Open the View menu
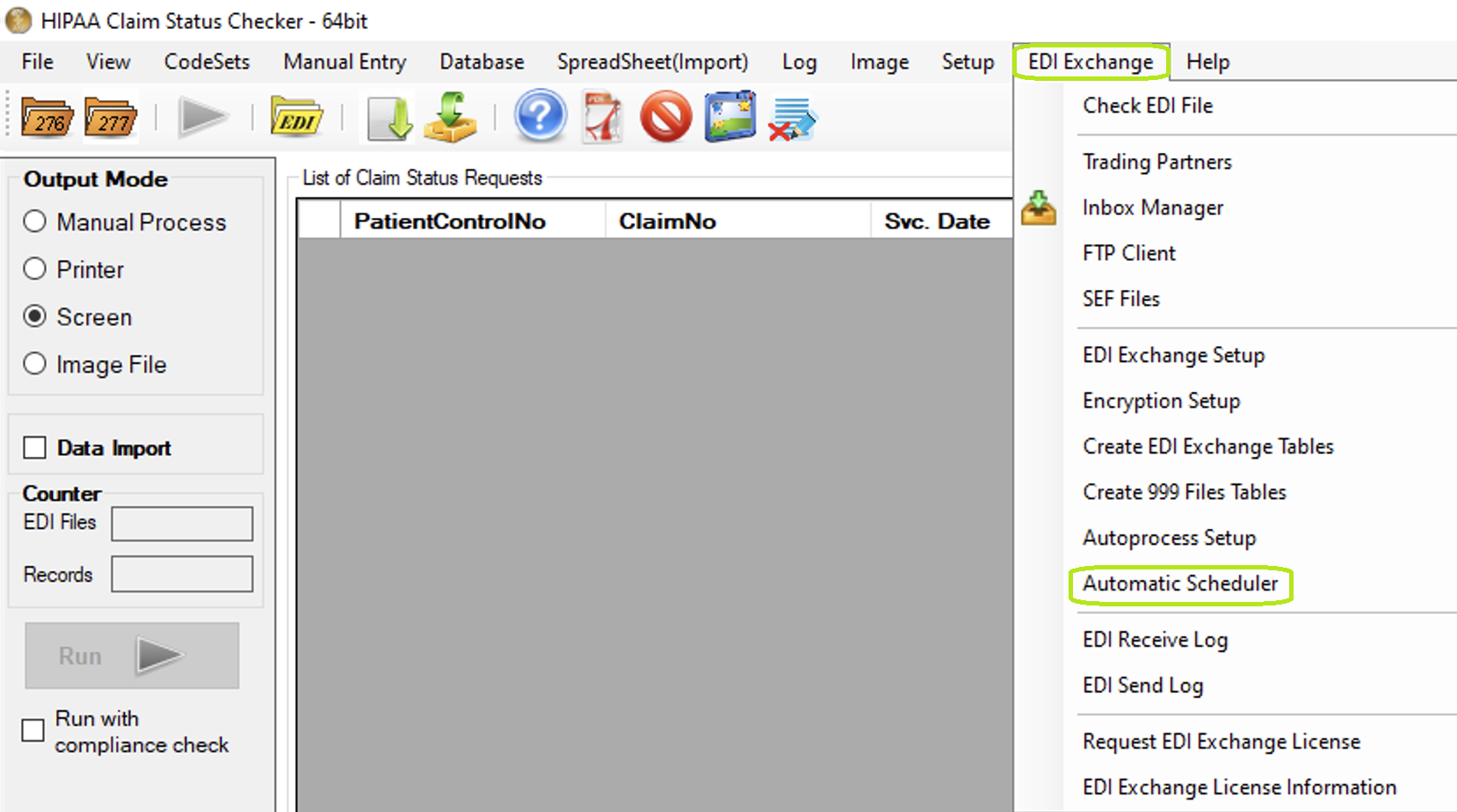 click(108, 62)
